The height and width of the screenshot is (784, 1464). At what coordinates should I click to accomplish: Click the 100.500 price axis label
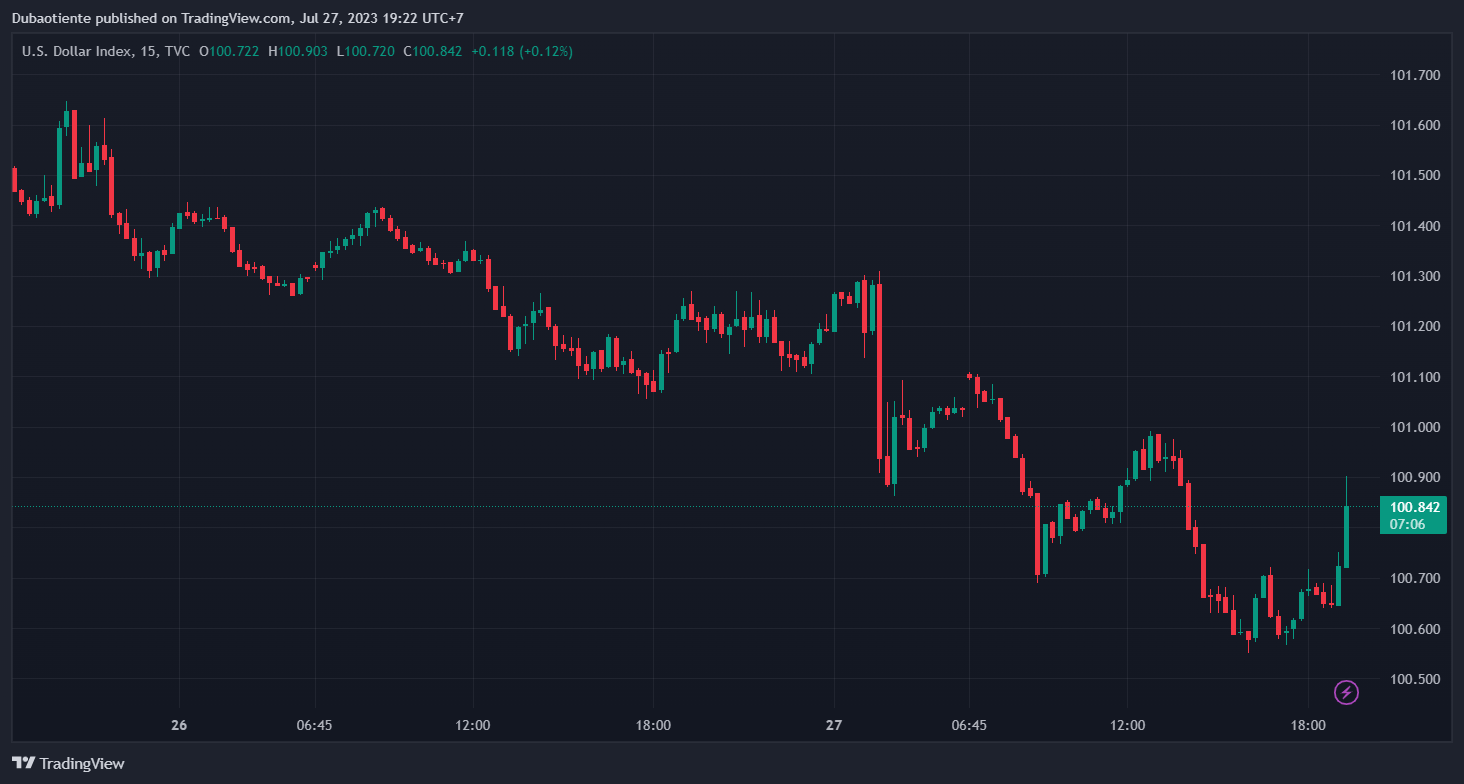pyautogui.click(x=1415, y=679)
